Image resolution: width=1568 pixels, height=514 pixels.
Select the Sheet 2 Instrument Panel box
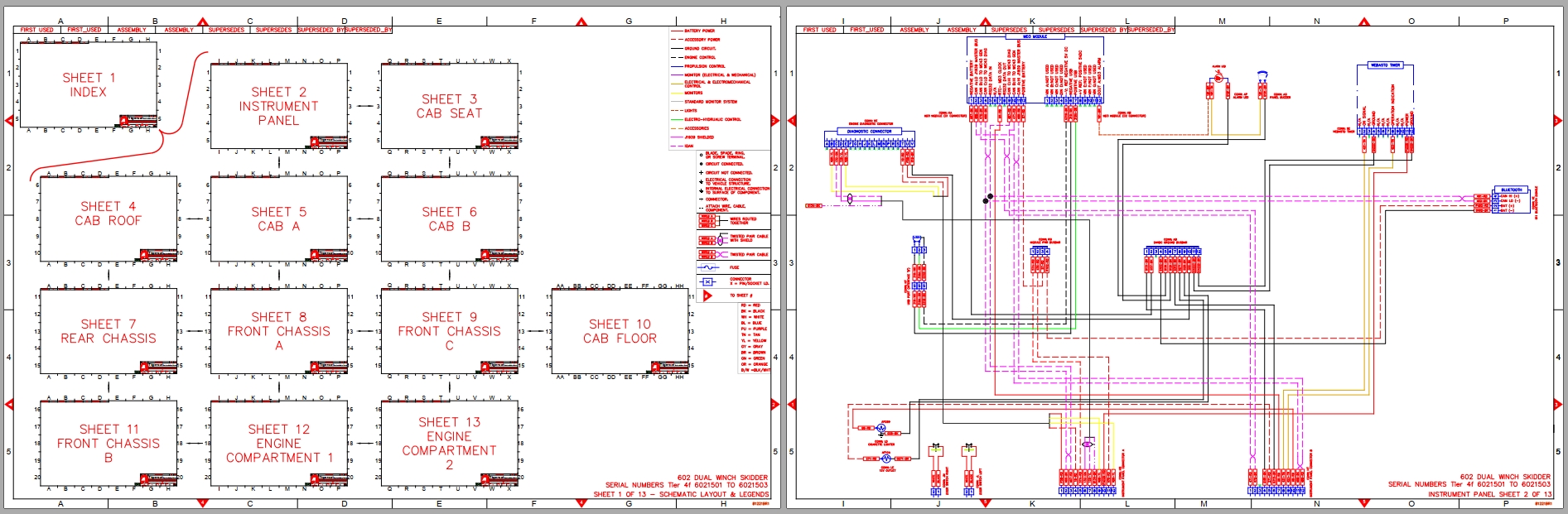click(x=278, y=106)
